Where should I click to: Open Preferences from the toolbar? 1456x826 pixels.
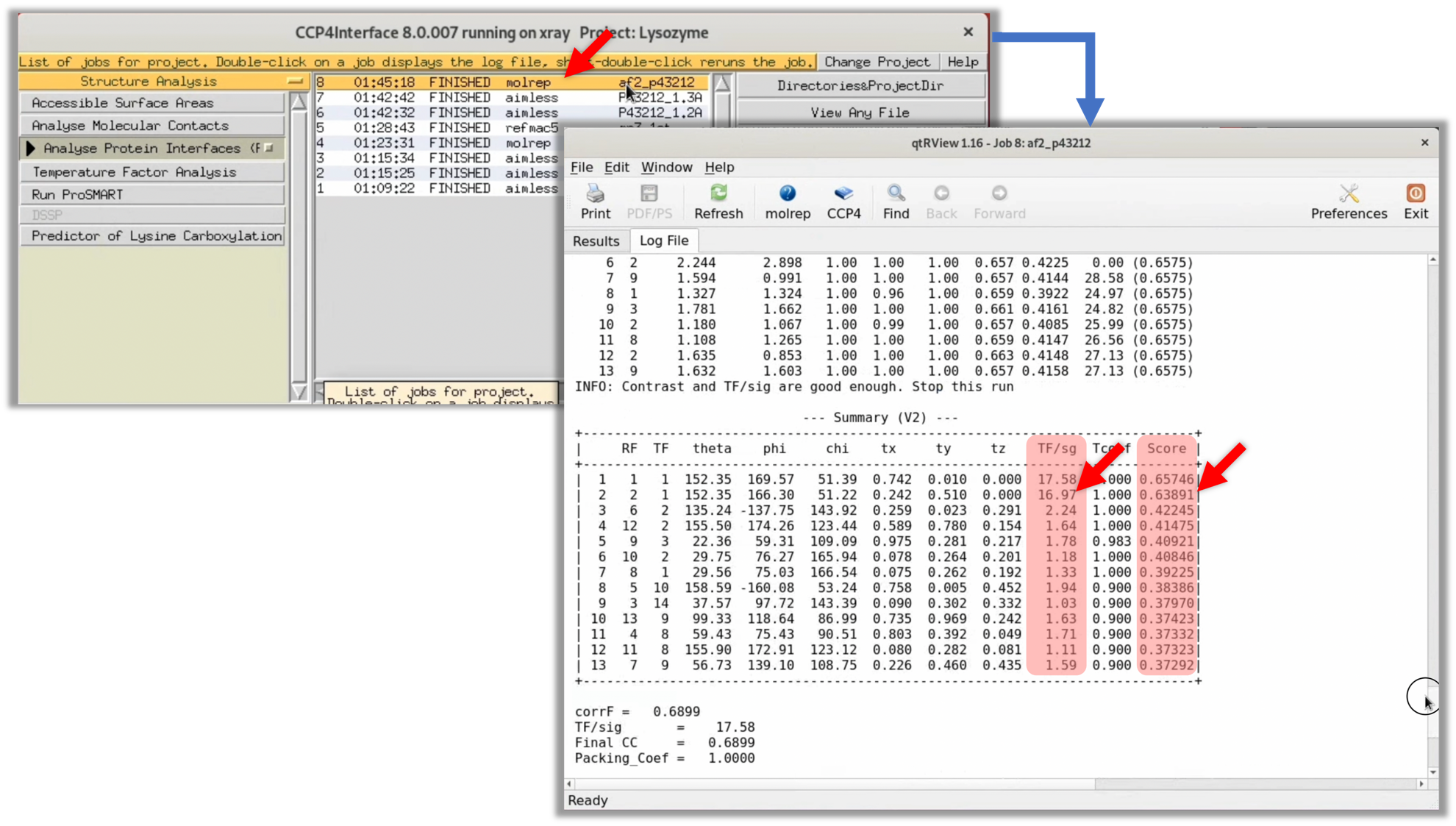coord(1348,201)
